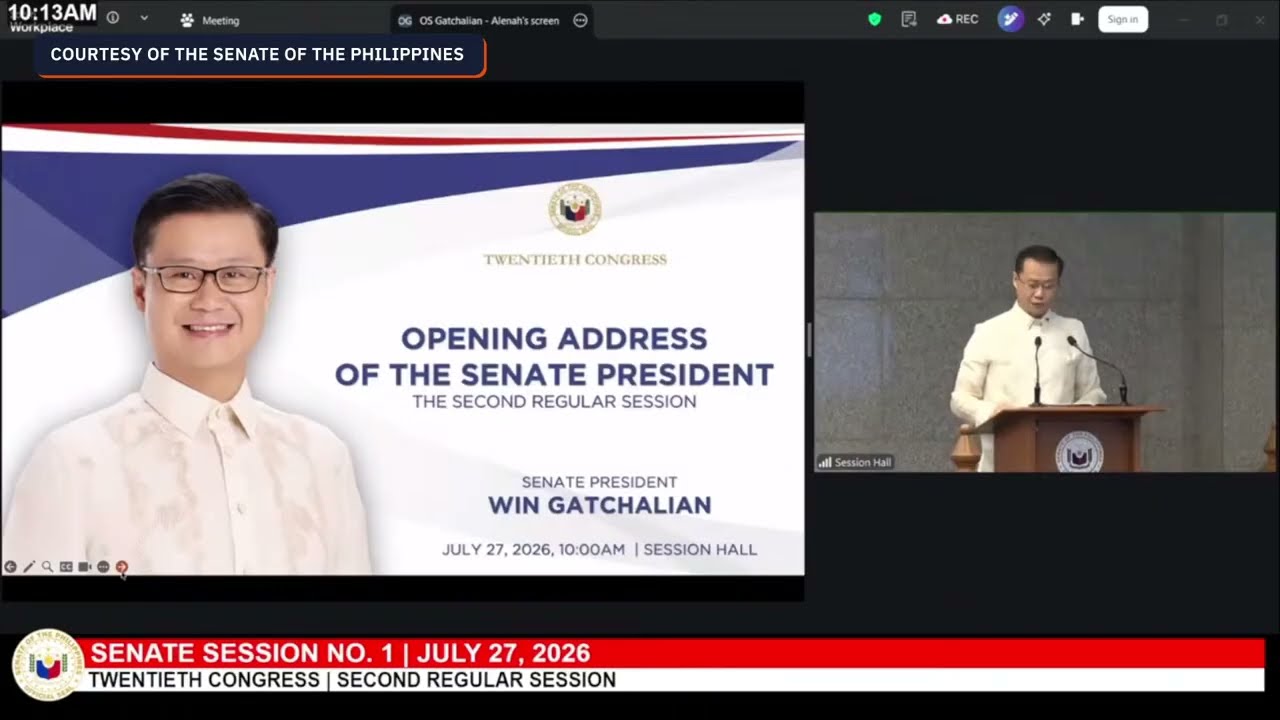This screenshot has width=1280, height=720.
Task: Expand the dropdown chevron next to info icon
Action: pos(144,18)
